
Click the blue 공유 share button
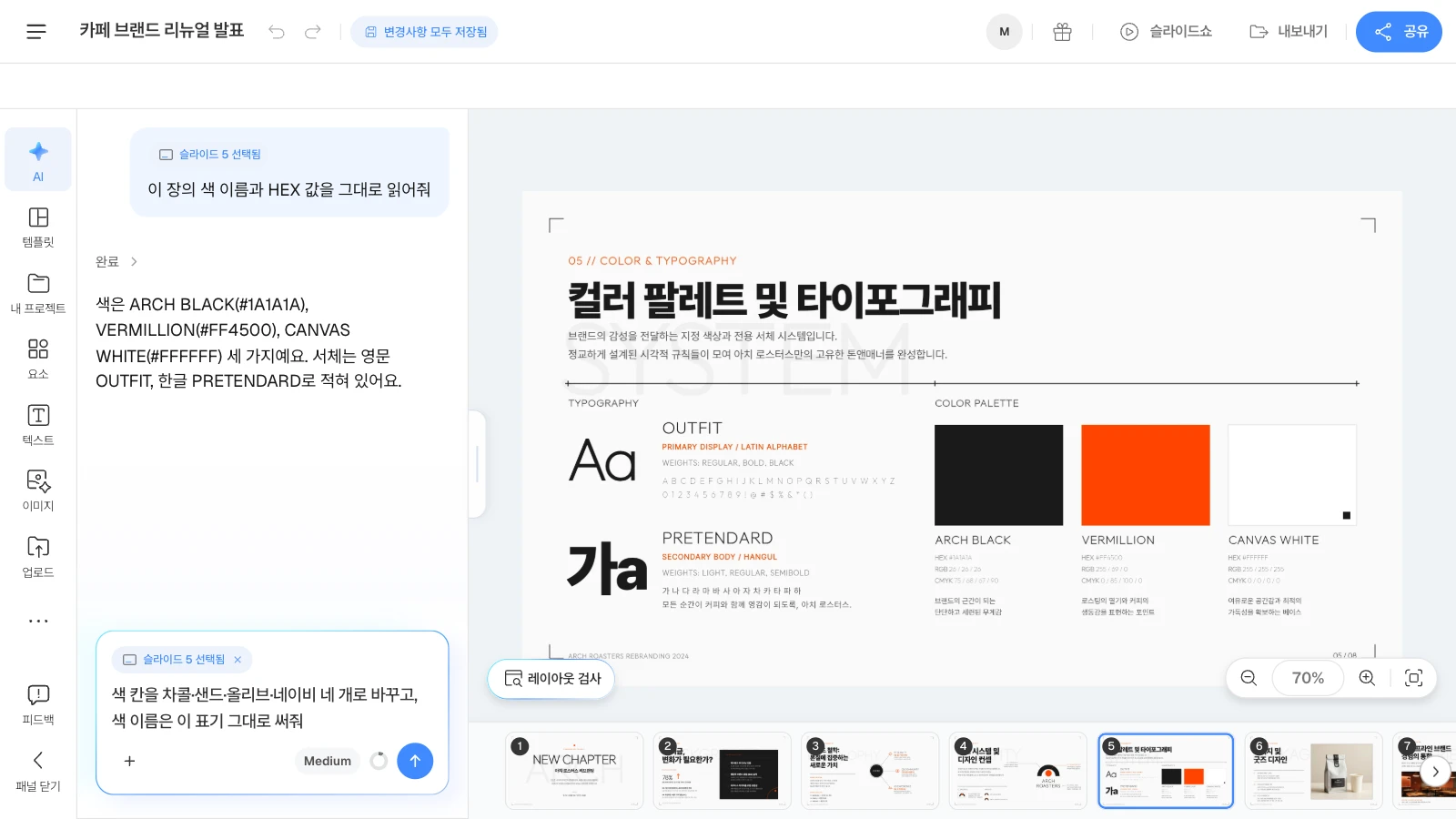coord(1399,32)
